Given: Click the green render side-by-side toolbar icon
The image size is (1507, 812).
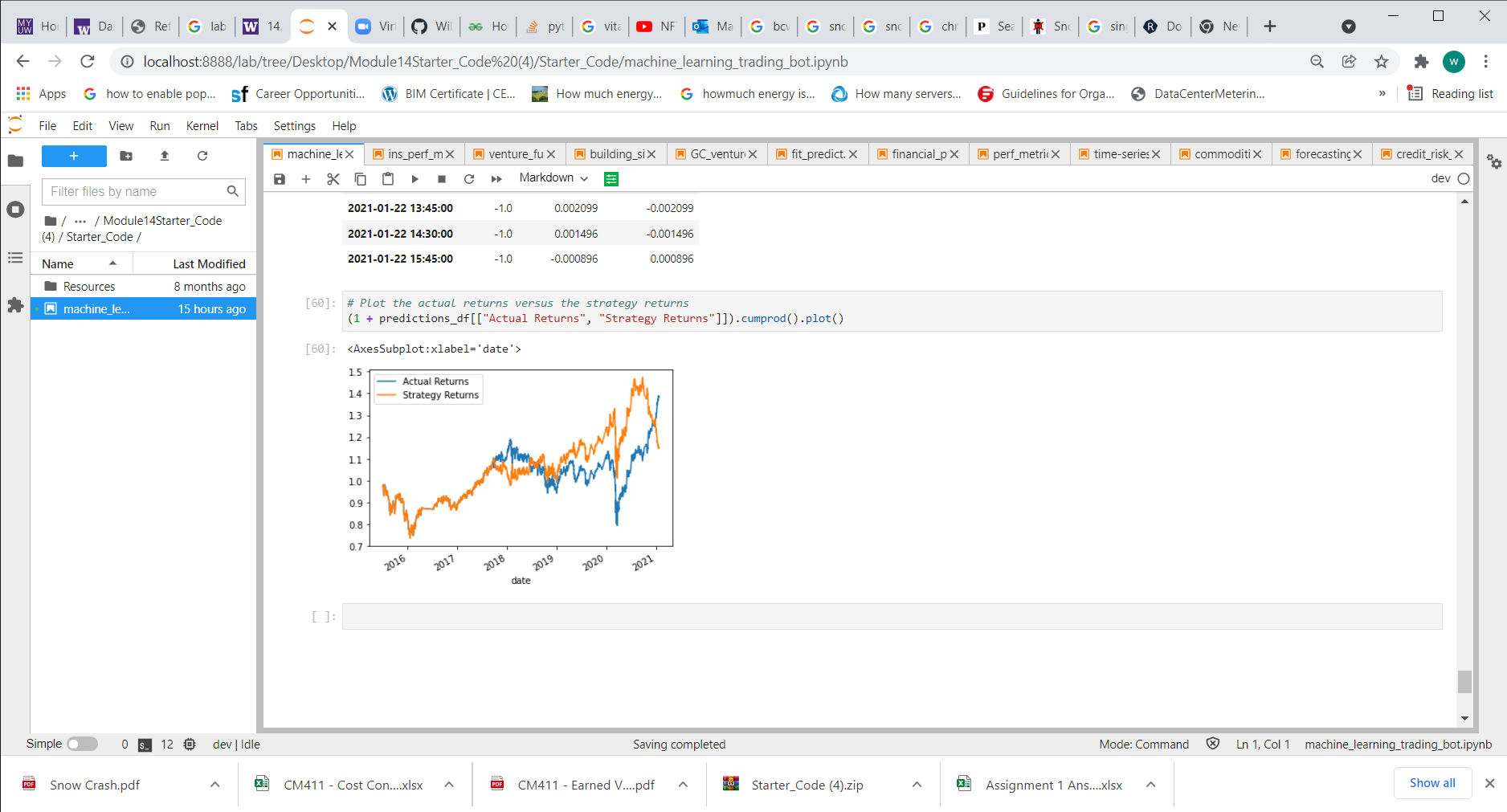Looking at the screenshot, I should 611,179.
